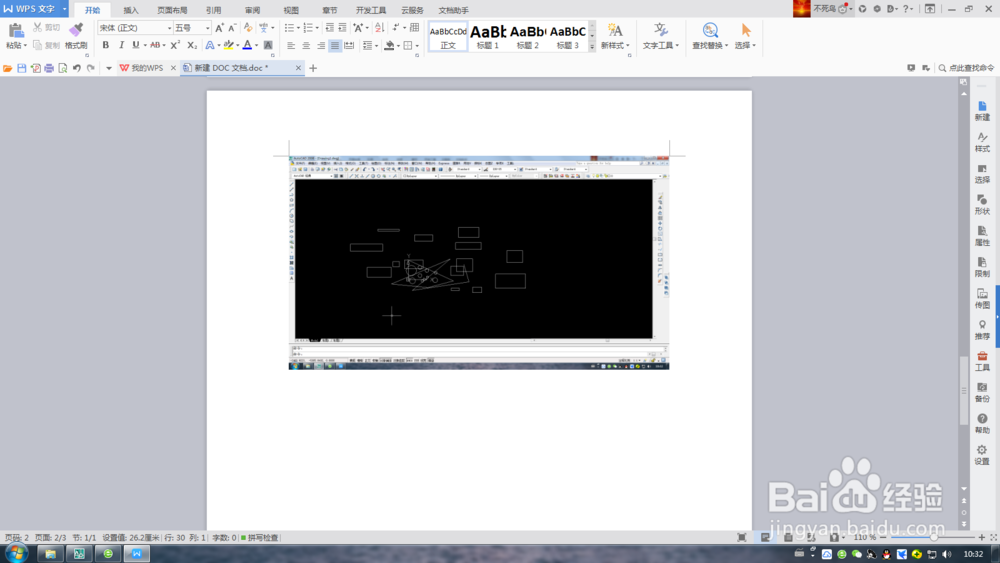Save document with floppy disk icon

pyautogui.click(x=22, y=68)
